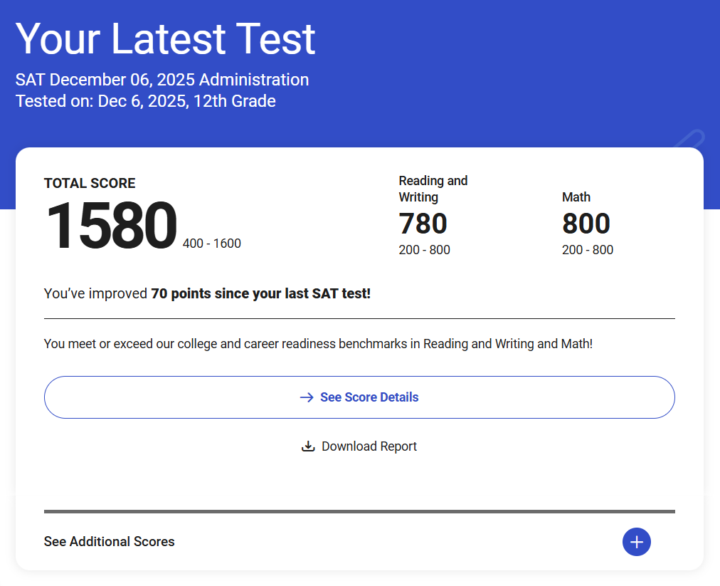Click the Tested on Dec 6, 2025 line
Image resolution: width=720 pixels, height=586 pixels.
145,101
